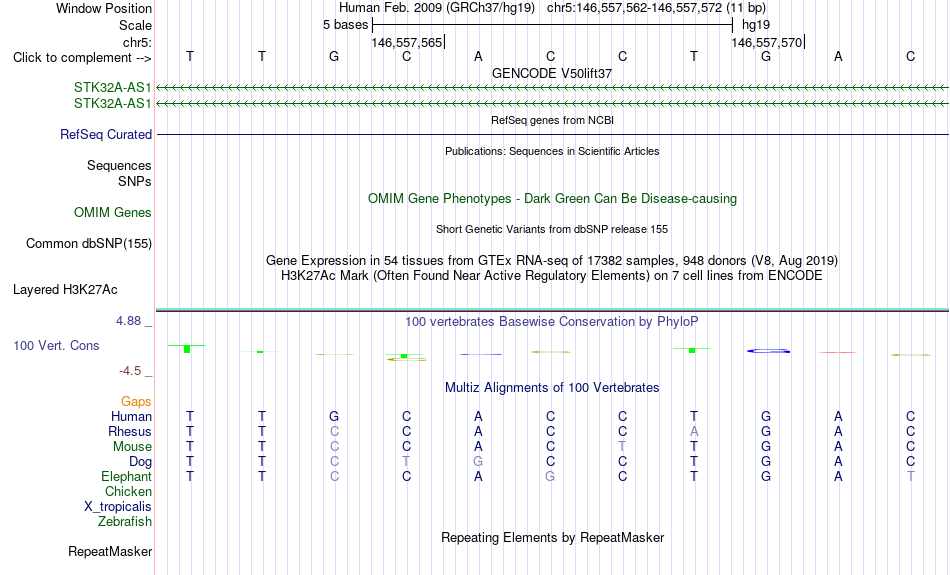Click 'Multiz Alignments of 100 Vertebrates' title

pos(552,388)
